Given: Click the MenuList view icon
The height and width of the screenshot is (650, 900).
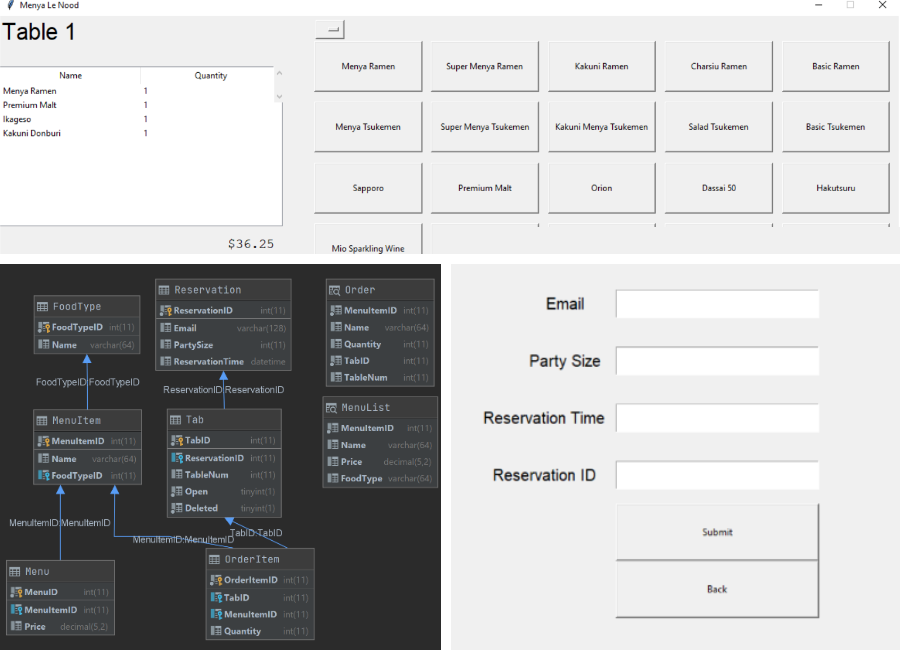Looking at the screenshot, I should point(332,408).
